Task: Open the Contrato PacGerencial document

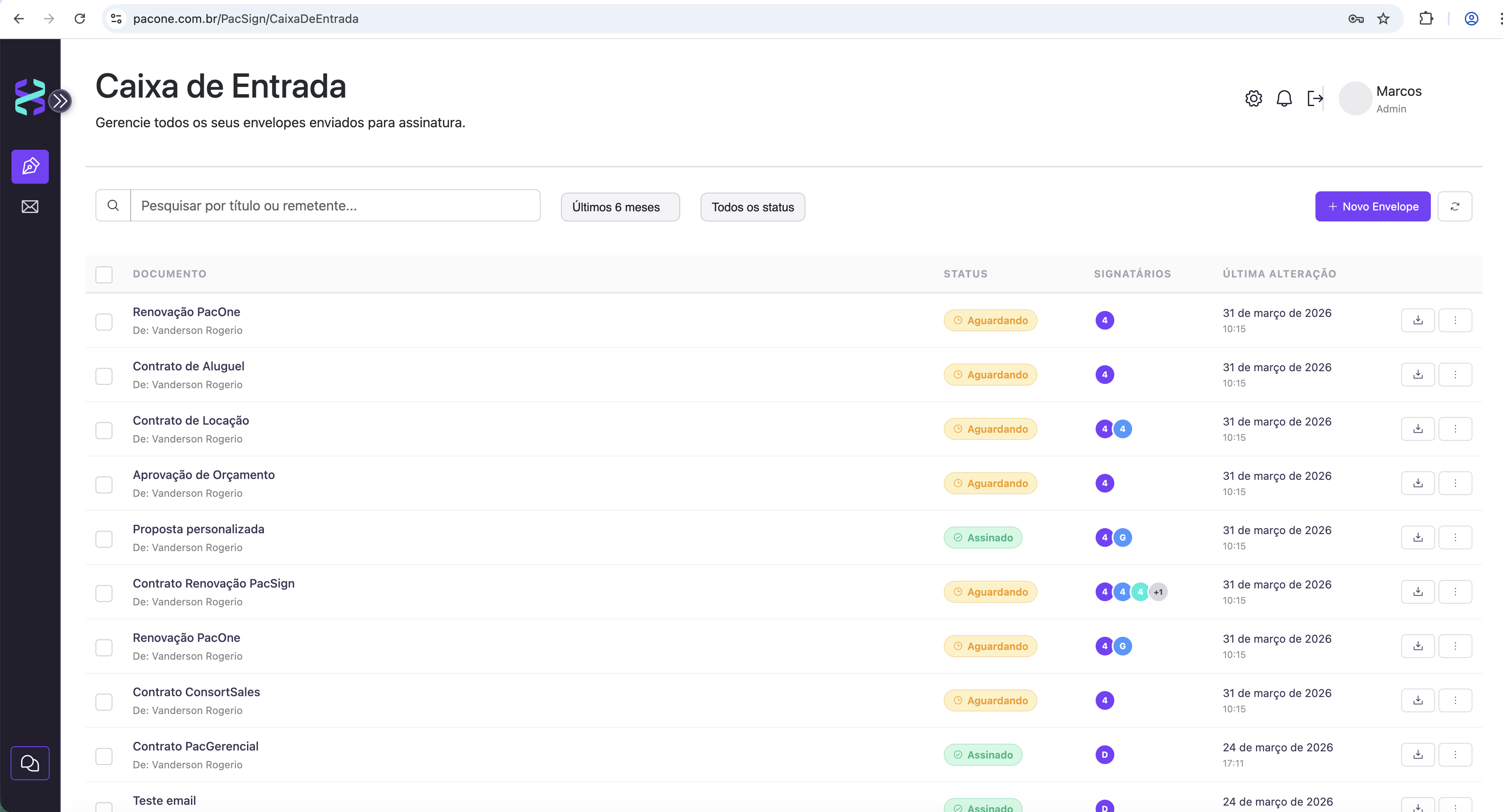Action: (x=196, y=746)
